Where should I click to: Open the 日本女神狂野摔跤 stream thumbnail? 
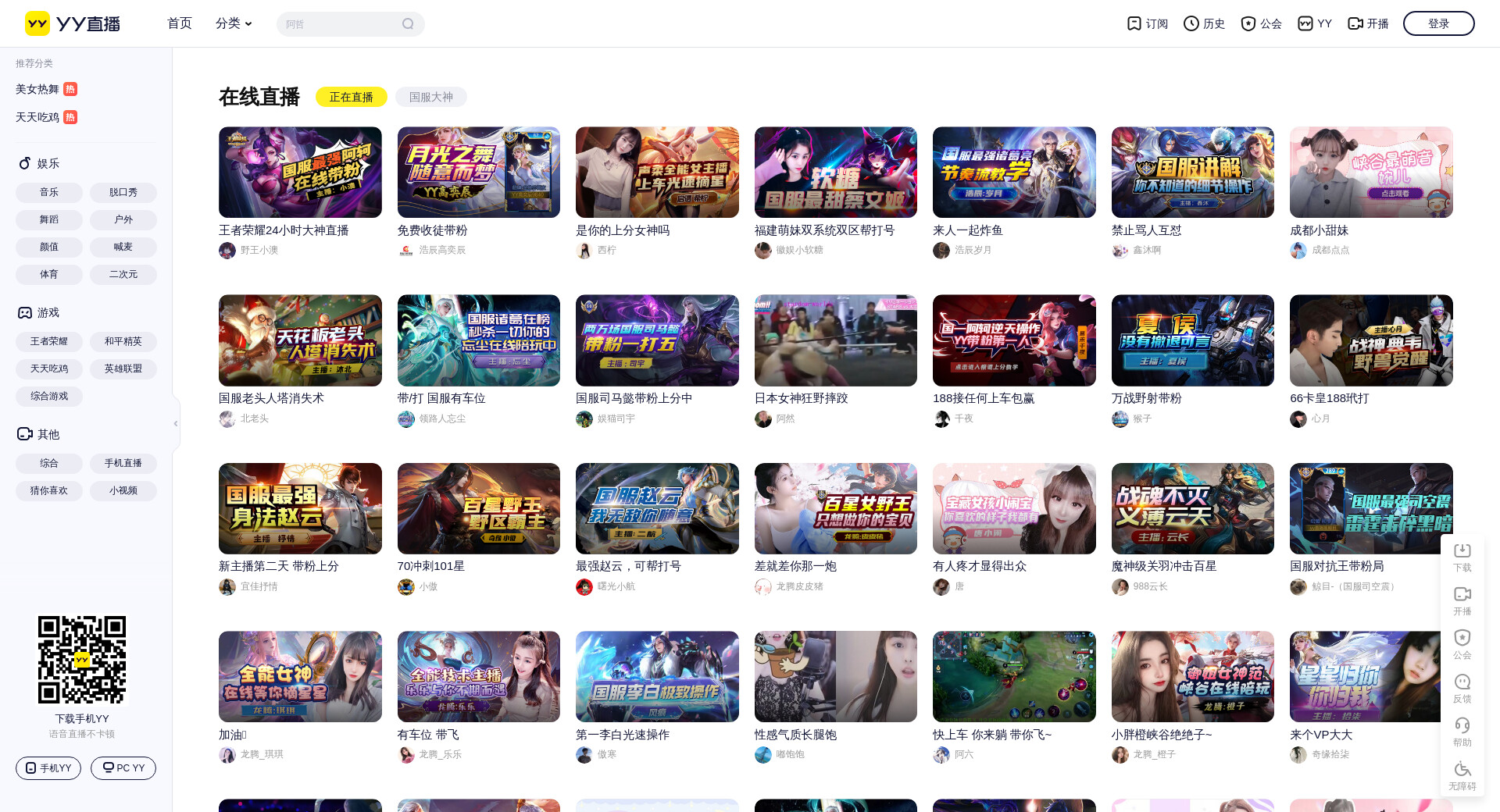point(836,340)
